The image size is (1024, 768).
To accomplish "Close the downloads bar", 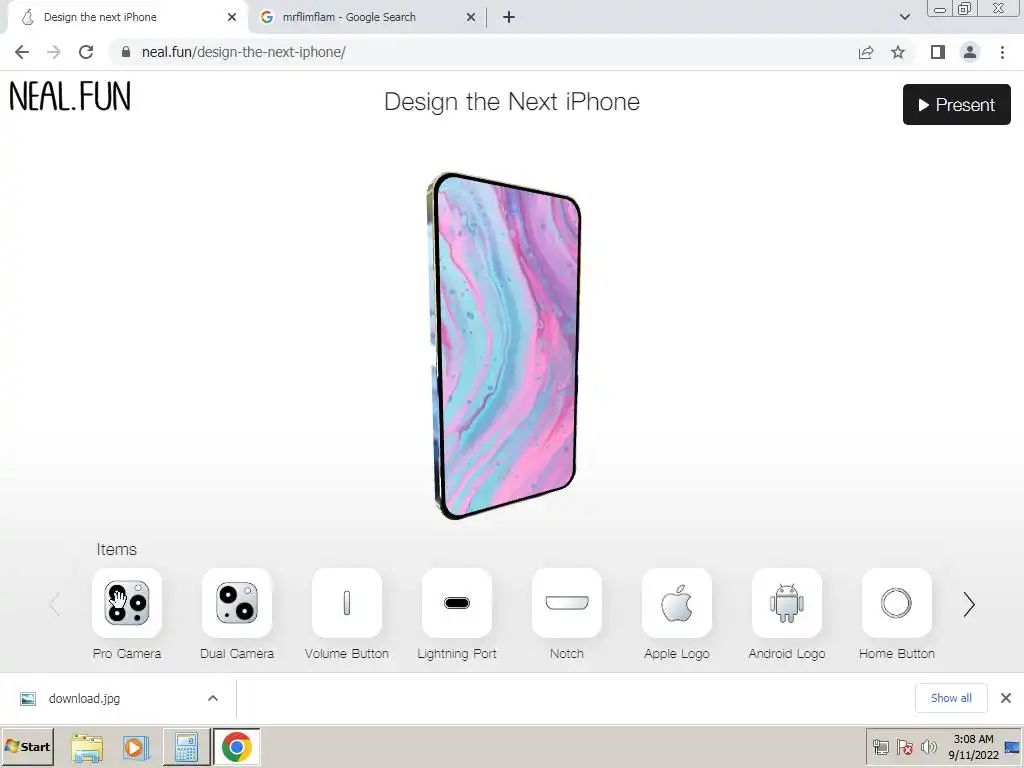I will click(x=1006, y=698).
